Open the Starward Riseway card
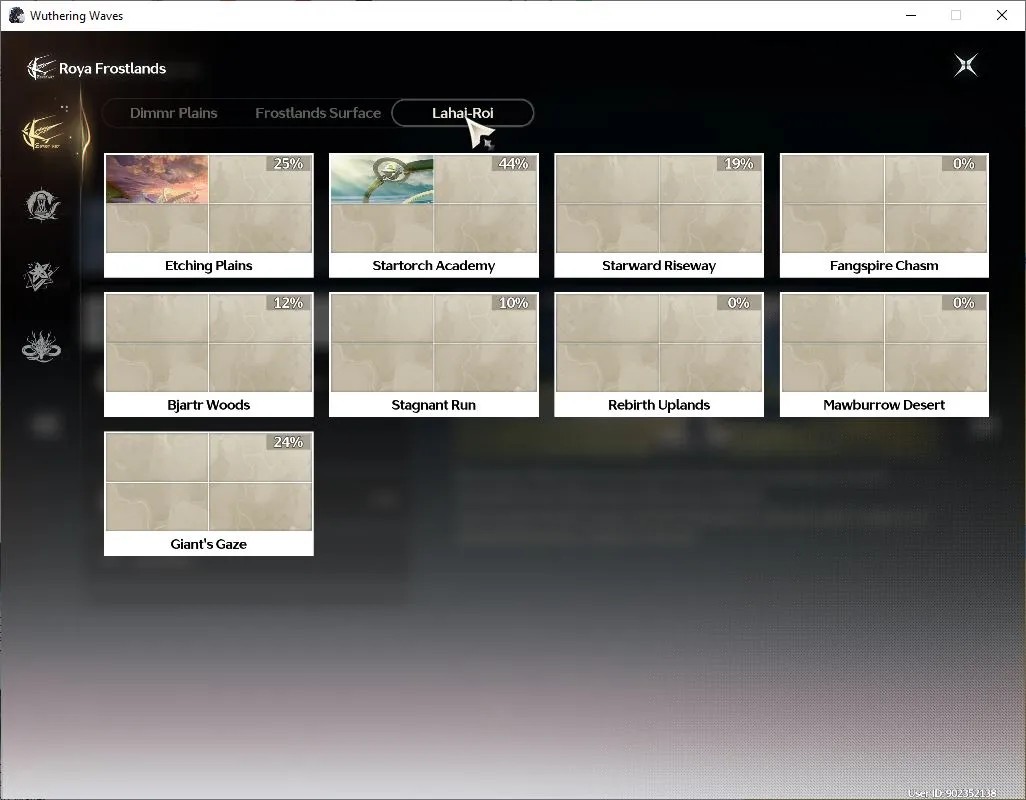Screen dimensions: 1026x800 [659, 215]
